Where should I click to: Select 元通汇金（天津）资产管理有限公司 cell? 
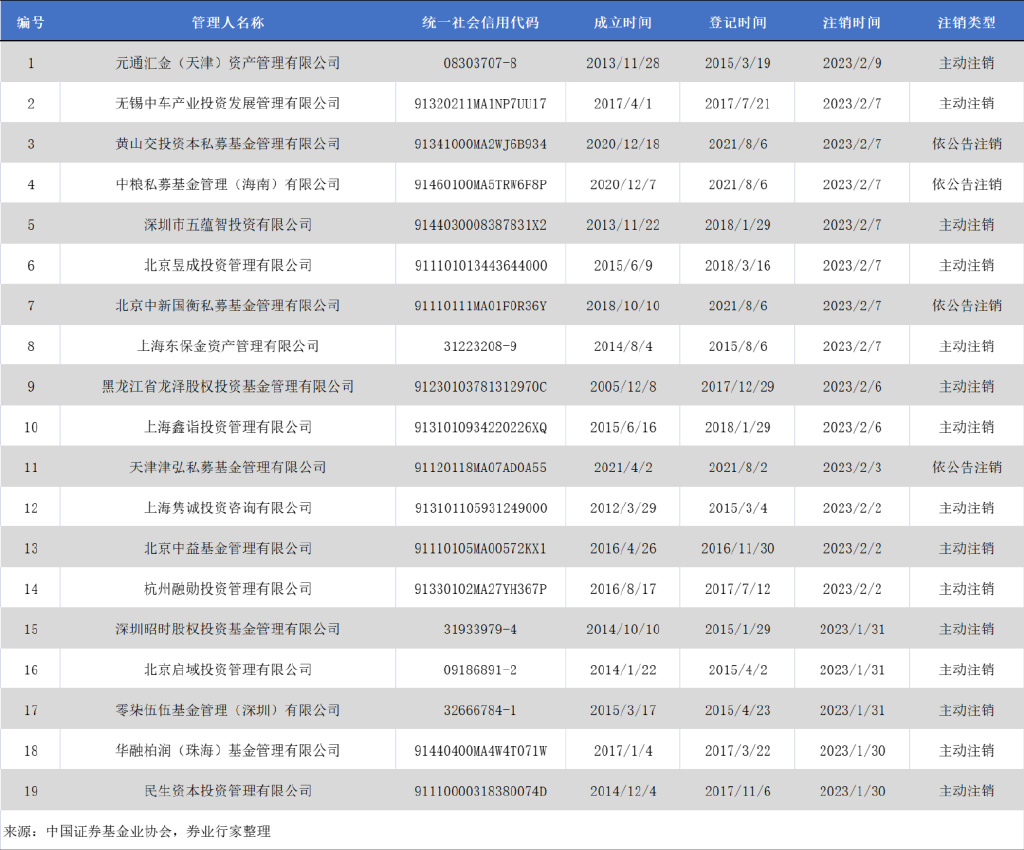coord(227,63)
